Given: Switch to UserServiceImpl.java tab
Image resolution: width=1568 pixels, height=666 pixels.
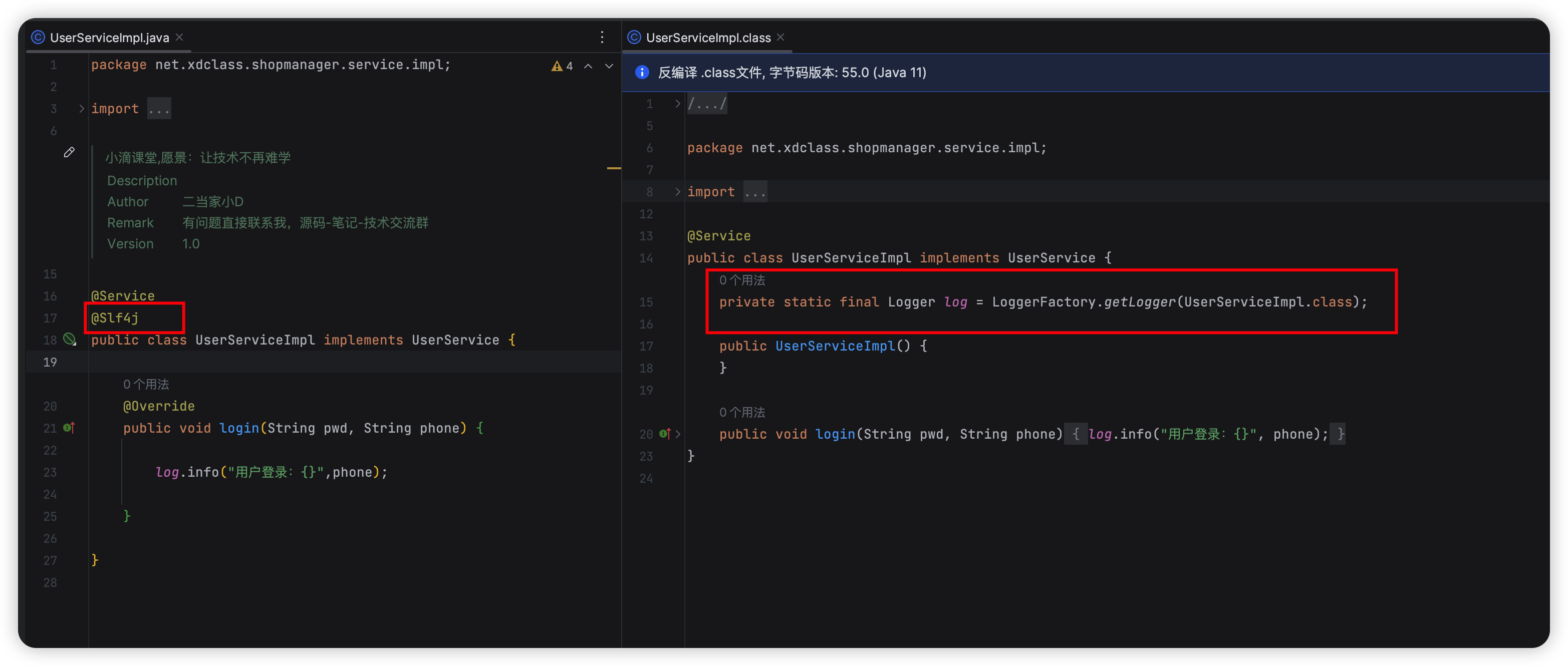Looking at the screenshot, I should (x=109, y=38).
